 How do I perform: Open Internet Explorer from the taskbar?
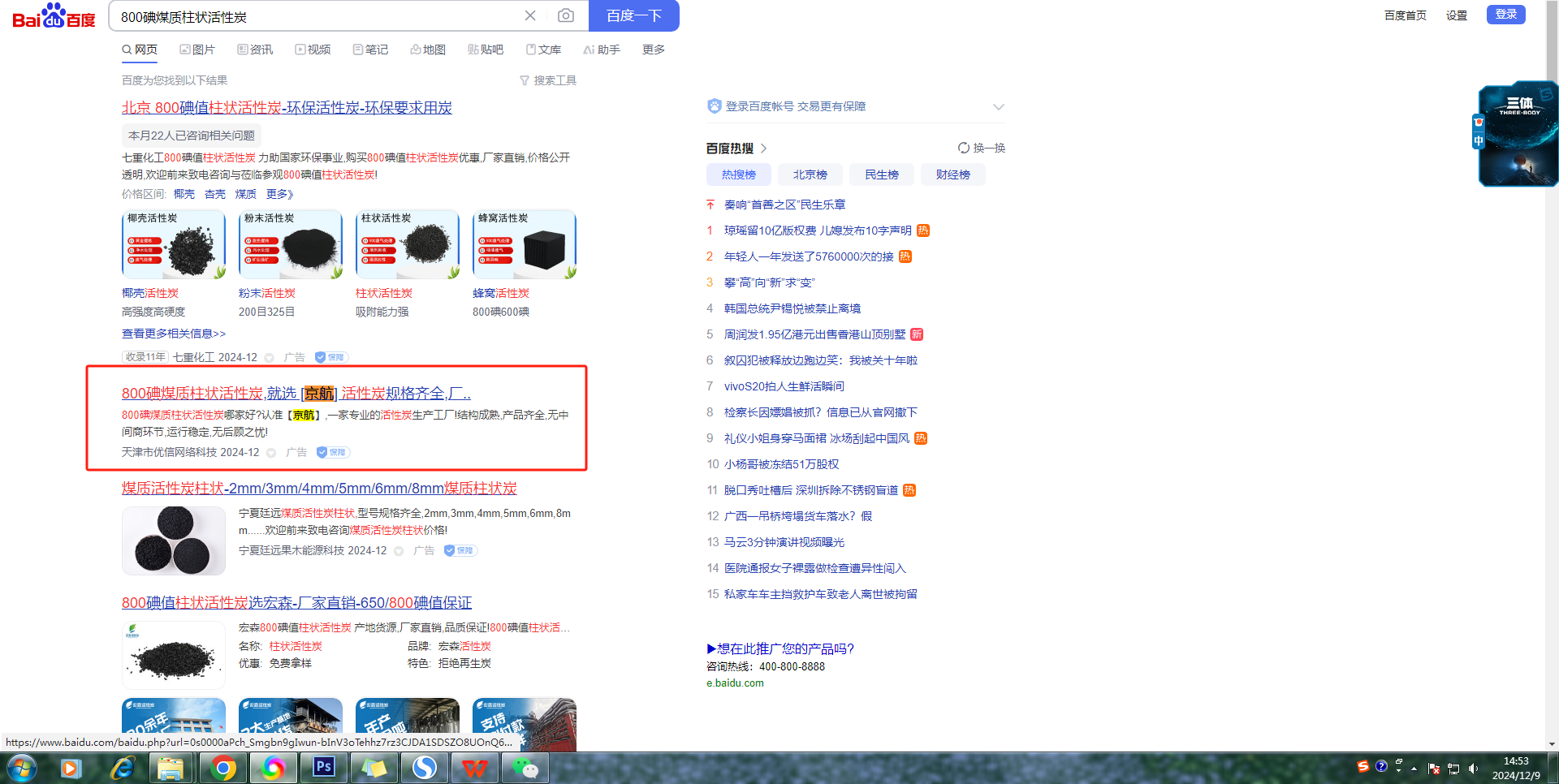tap(122, 767)
